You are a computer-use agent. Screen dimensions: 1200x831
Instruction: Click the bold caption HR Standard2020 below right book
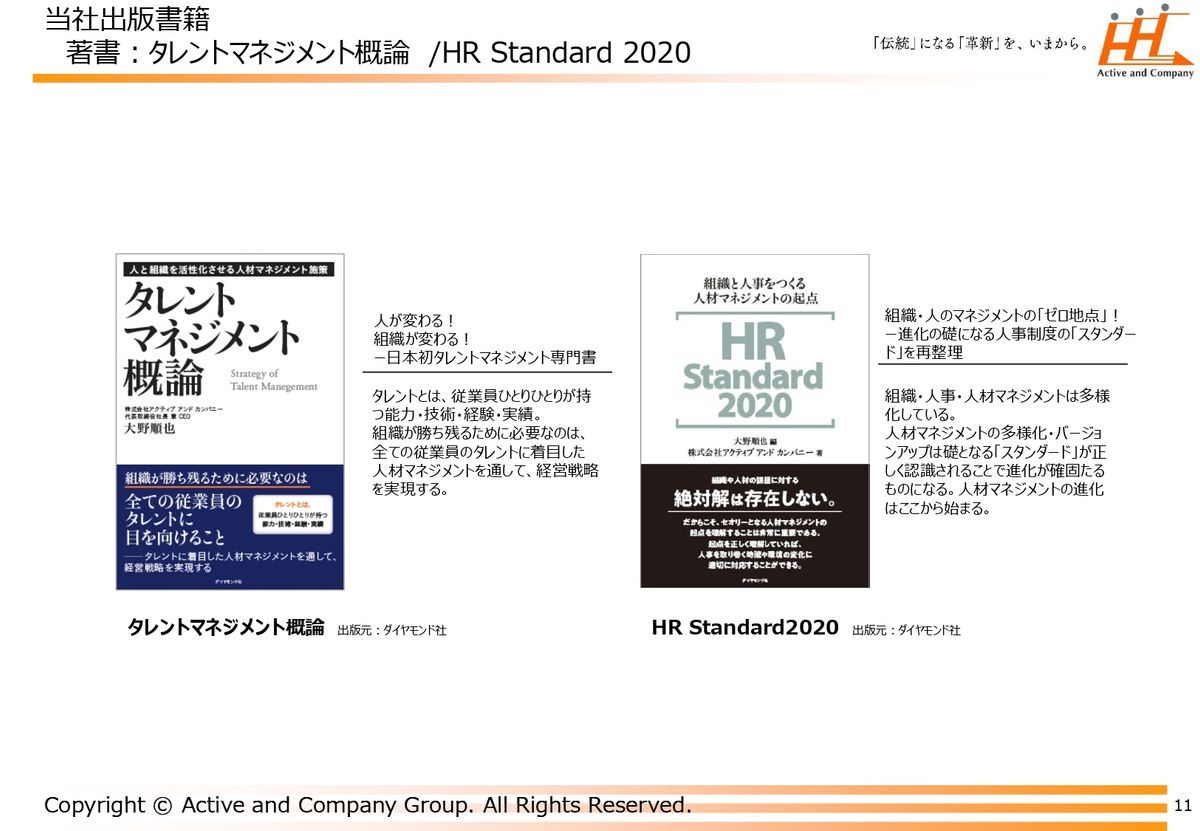tap(744, 628)
